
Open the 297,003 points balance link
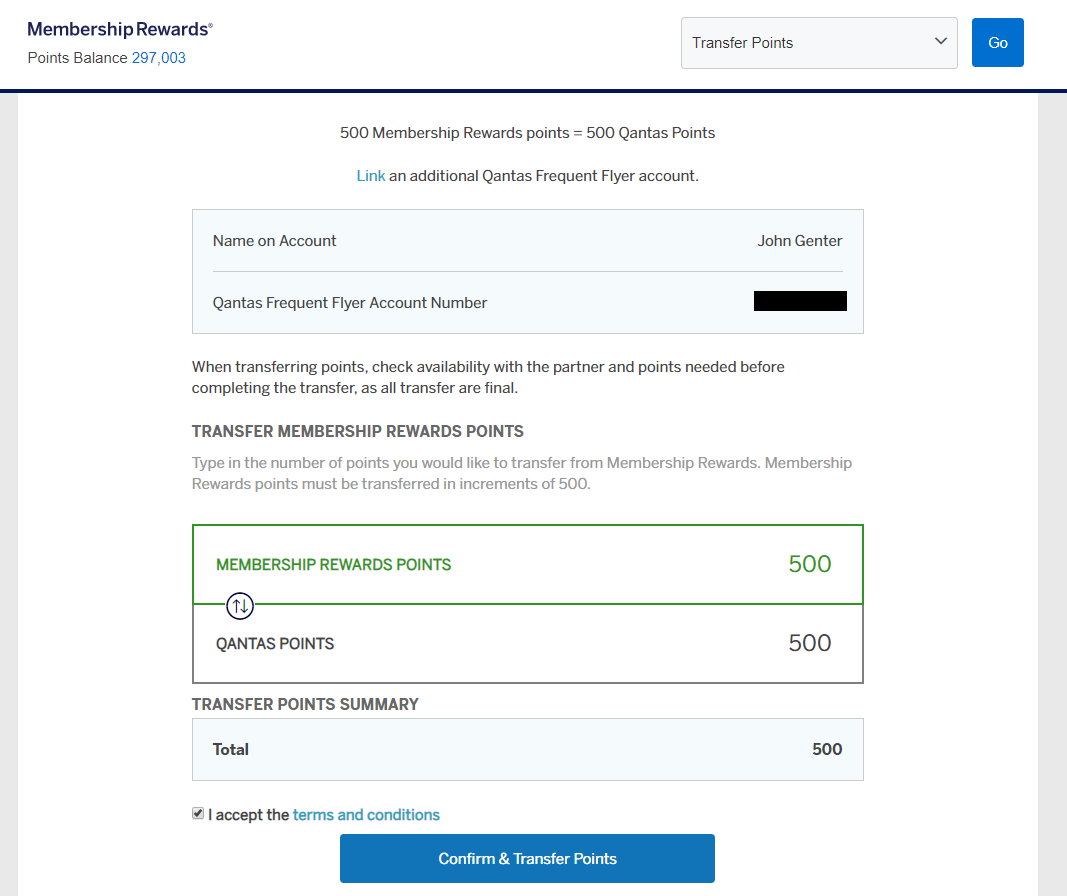click(159, 58)
